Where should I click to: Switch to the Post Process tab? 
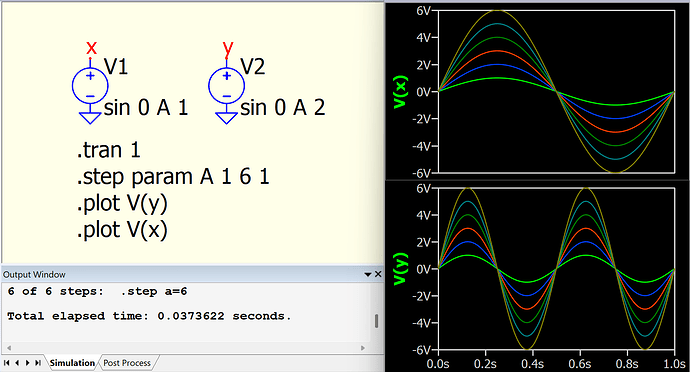(x=127, y=363)
